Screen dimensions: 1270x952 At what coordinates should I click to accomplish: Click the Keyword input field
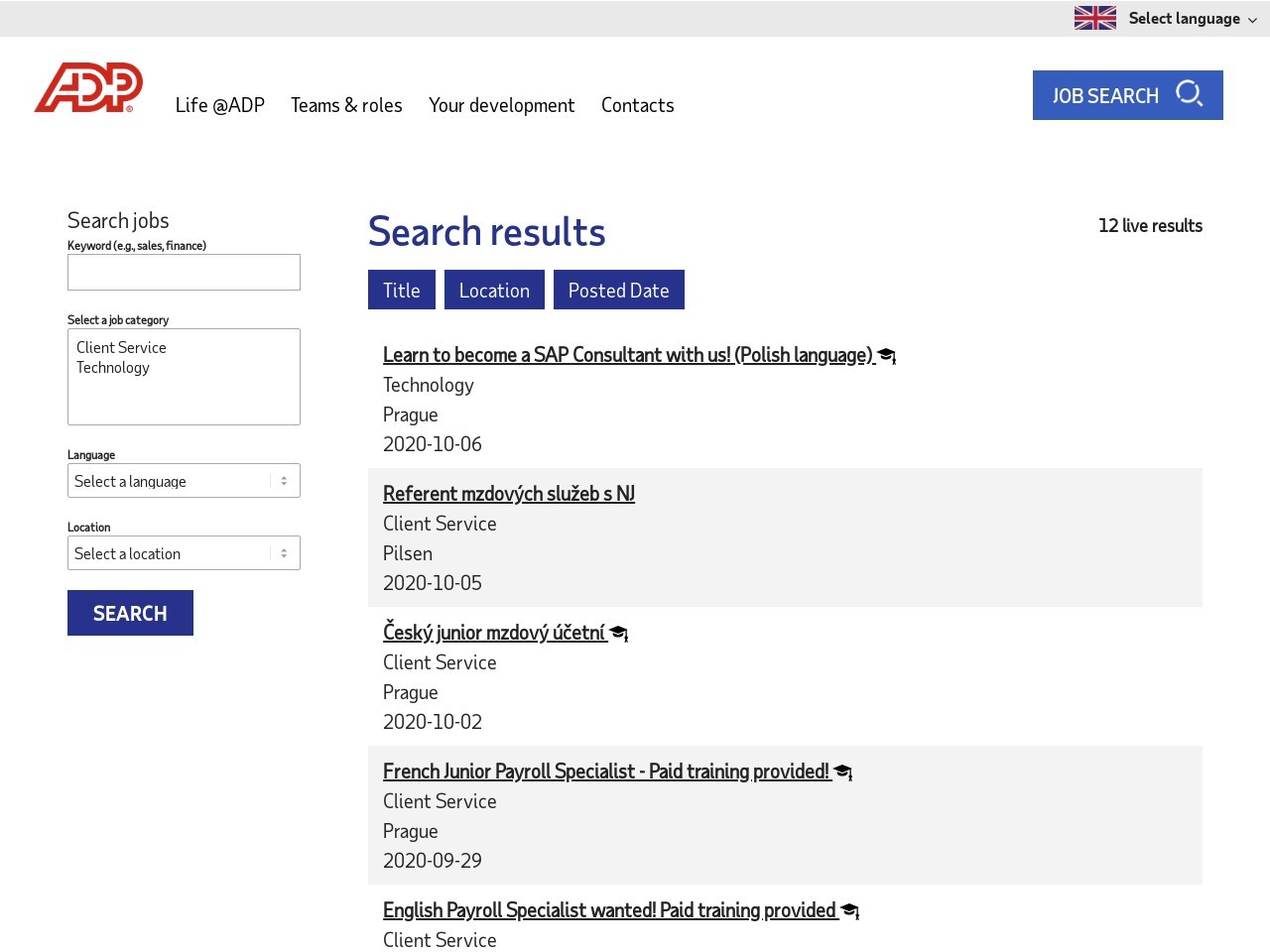pyautogui.click(x=184, y=273)
